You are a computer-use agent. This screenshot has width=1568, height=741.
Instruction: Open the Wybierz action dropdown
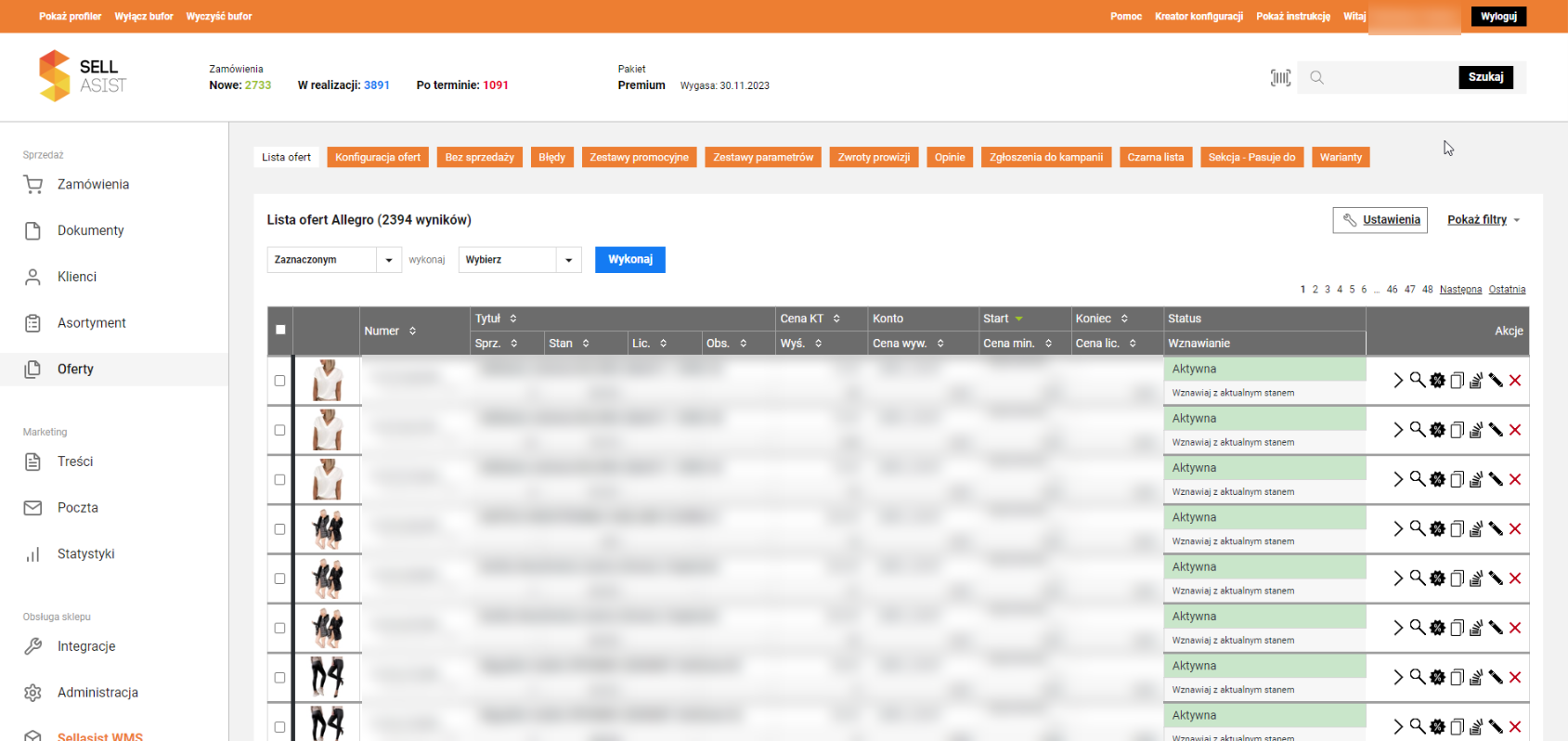point(520,260)
